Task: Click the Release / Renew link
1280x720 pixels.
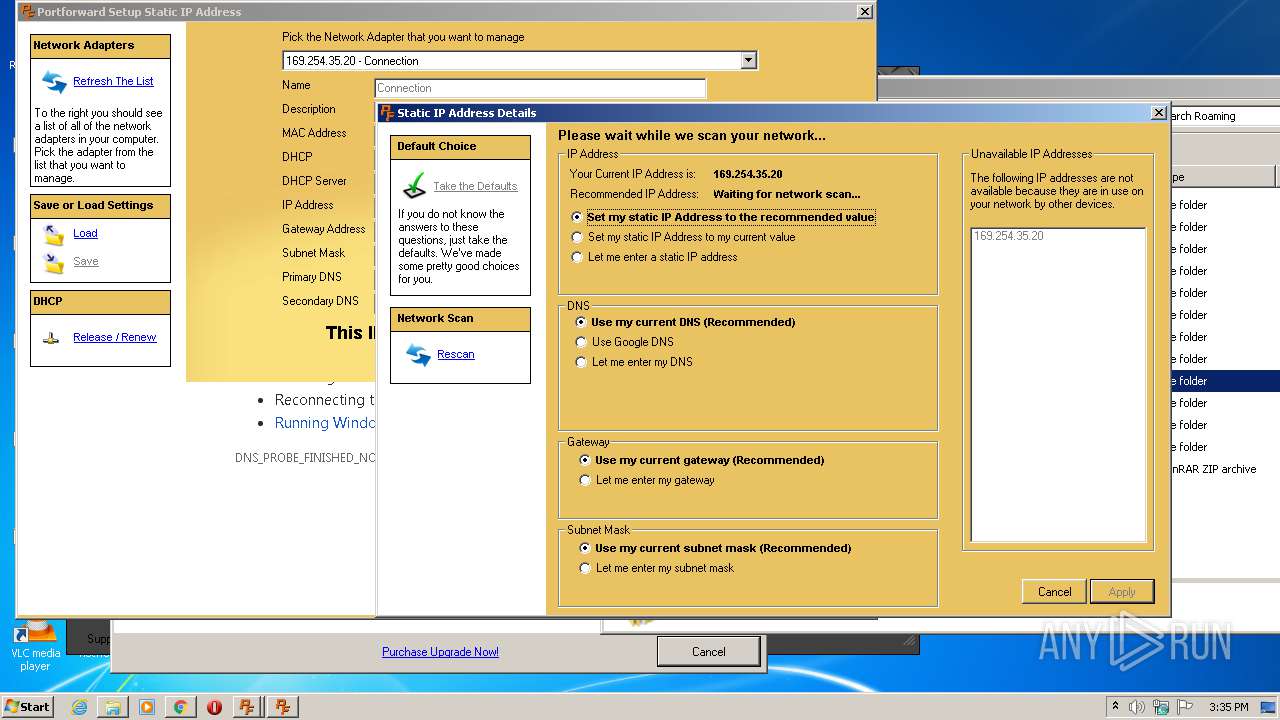Action: (114, 337)
